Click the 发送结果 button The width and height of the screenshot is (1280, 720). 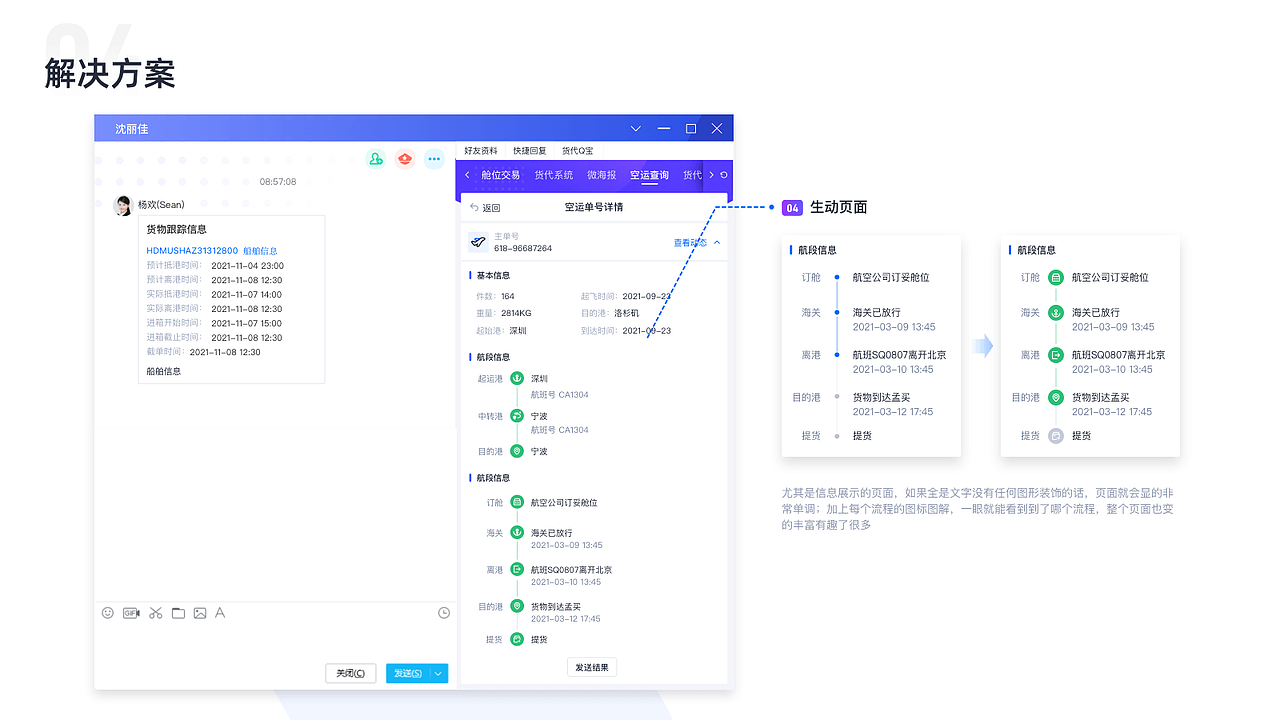tap(591, 667)
